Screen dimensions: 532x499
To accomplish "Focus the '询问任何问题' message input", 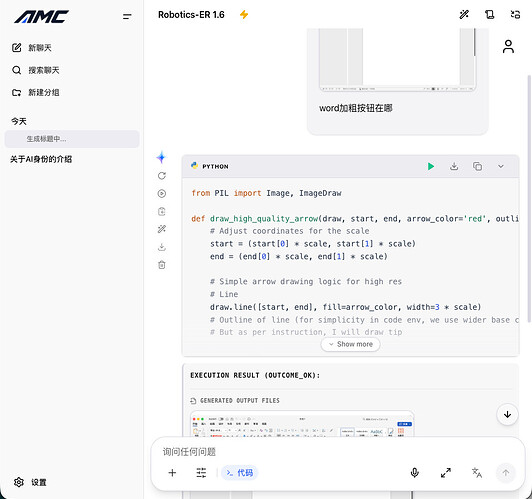I will pyautogui.click(x=338, y=452).
